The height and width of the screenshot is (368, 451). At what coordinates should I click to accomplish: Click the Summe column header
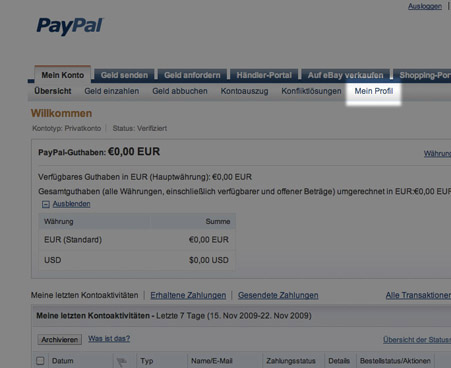[218, 221]
